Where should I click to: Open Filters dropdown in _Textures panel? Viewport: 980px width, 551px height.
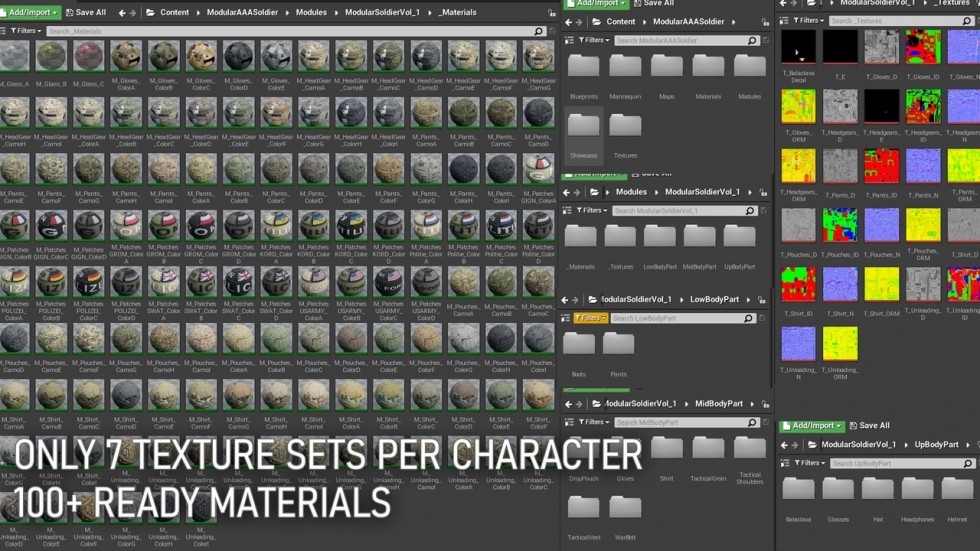[809, 21]
